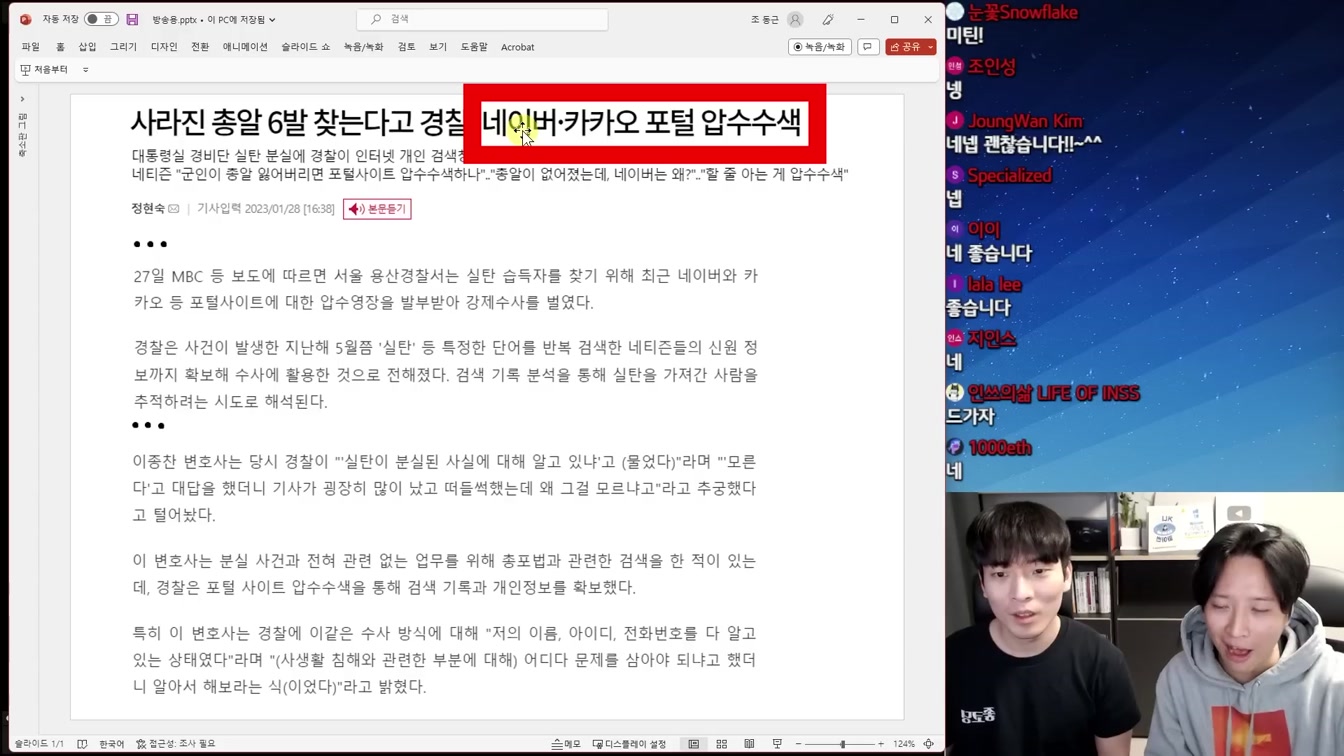Image resolution: width=1344 pixels, height=756 pixels.
Task: Switch to Slide Sorter view icon
Action: 721,744
